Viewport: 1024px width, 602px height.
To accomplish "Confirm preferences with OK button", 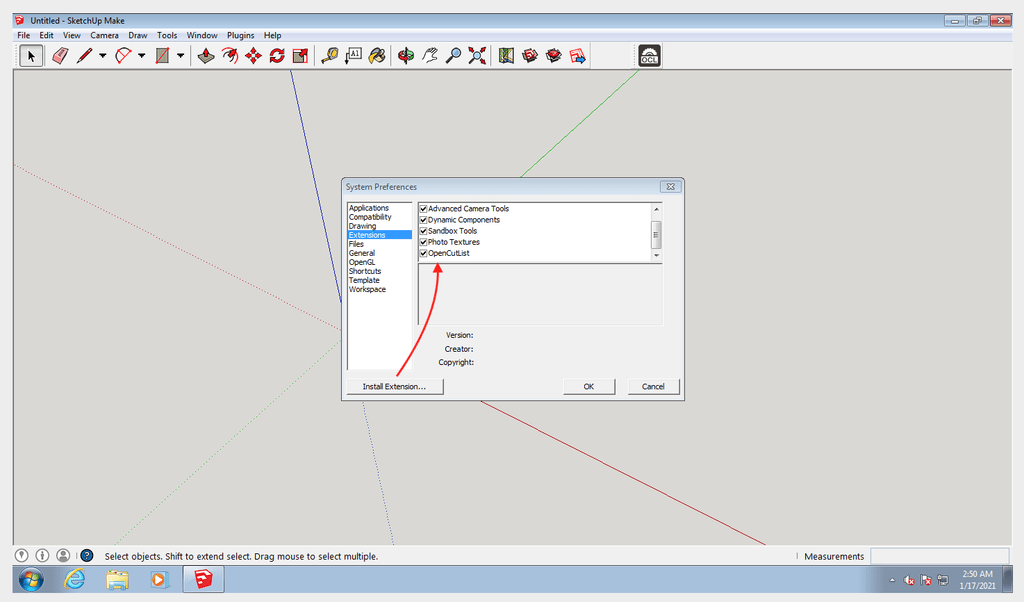I will pyautogui.click(x=588, y=387).
